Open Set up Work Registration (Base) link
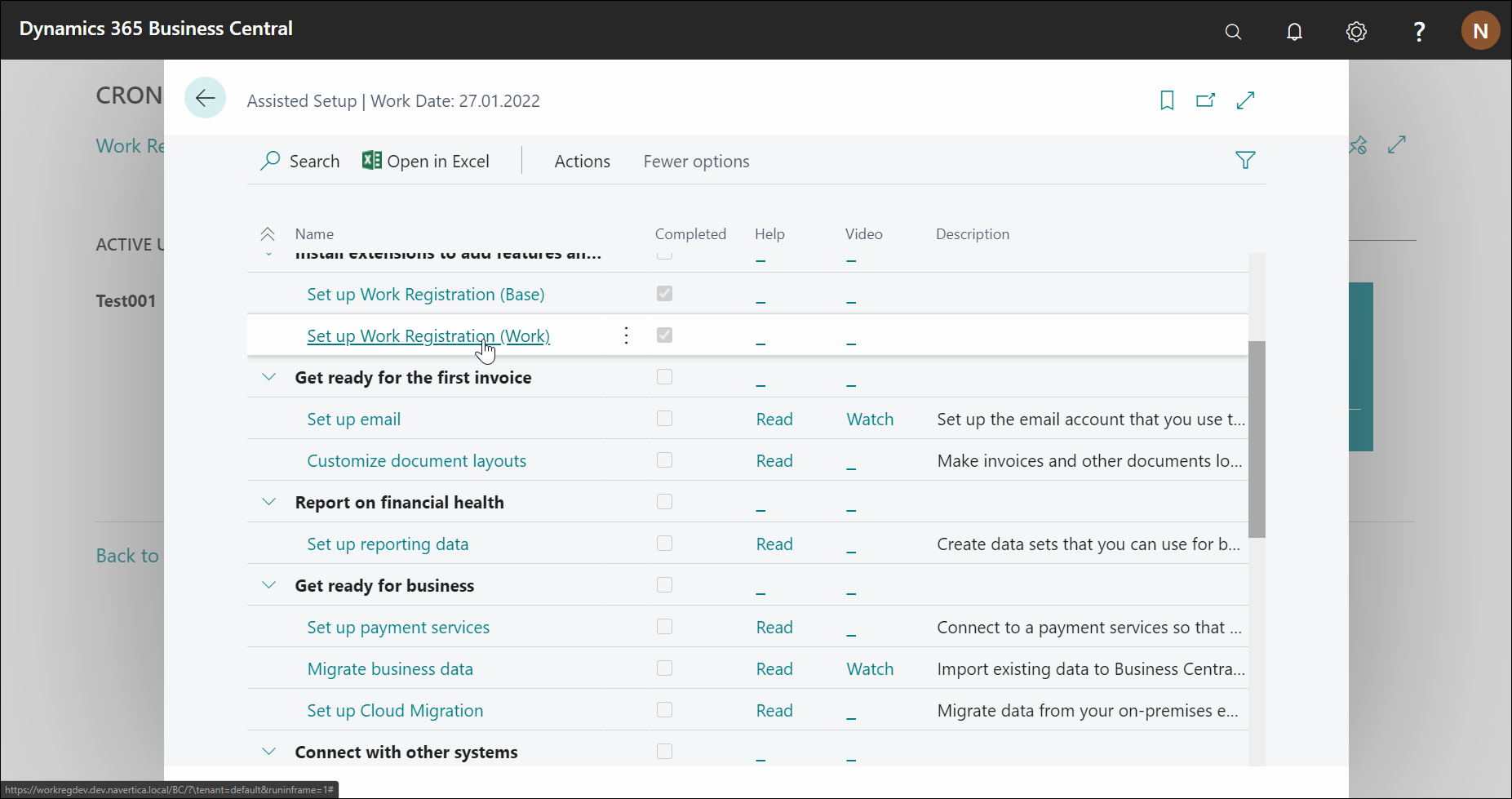Viewport: 1512px width, 799px height. [425, 295]
